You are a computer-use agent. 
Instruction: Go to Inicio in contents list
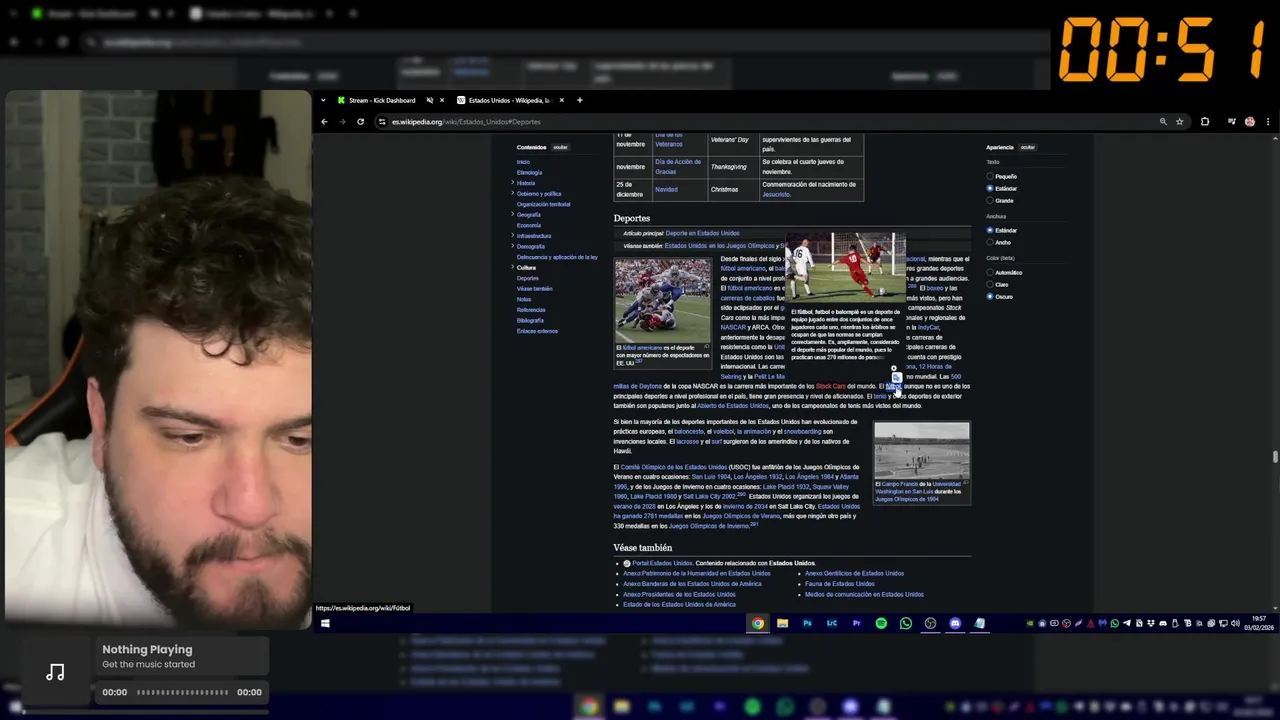point(523,162)
